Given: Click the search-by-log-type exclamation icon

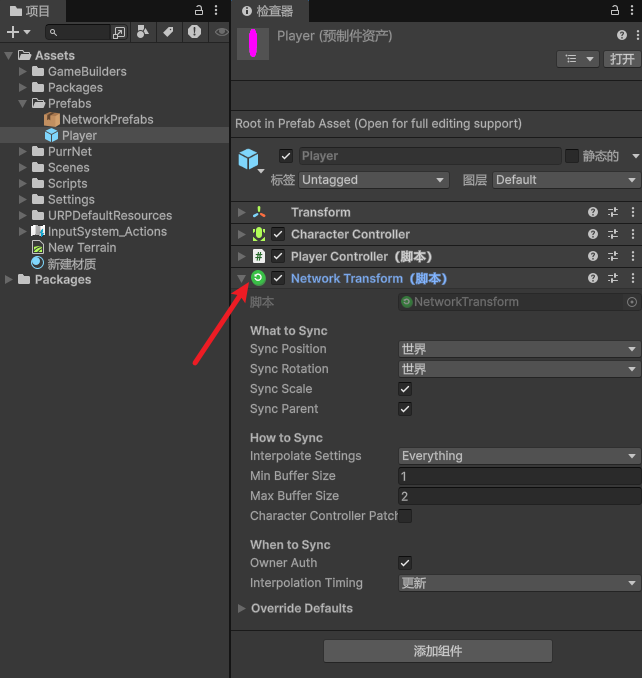Looking at the screenshot, I should click(195, 32).
